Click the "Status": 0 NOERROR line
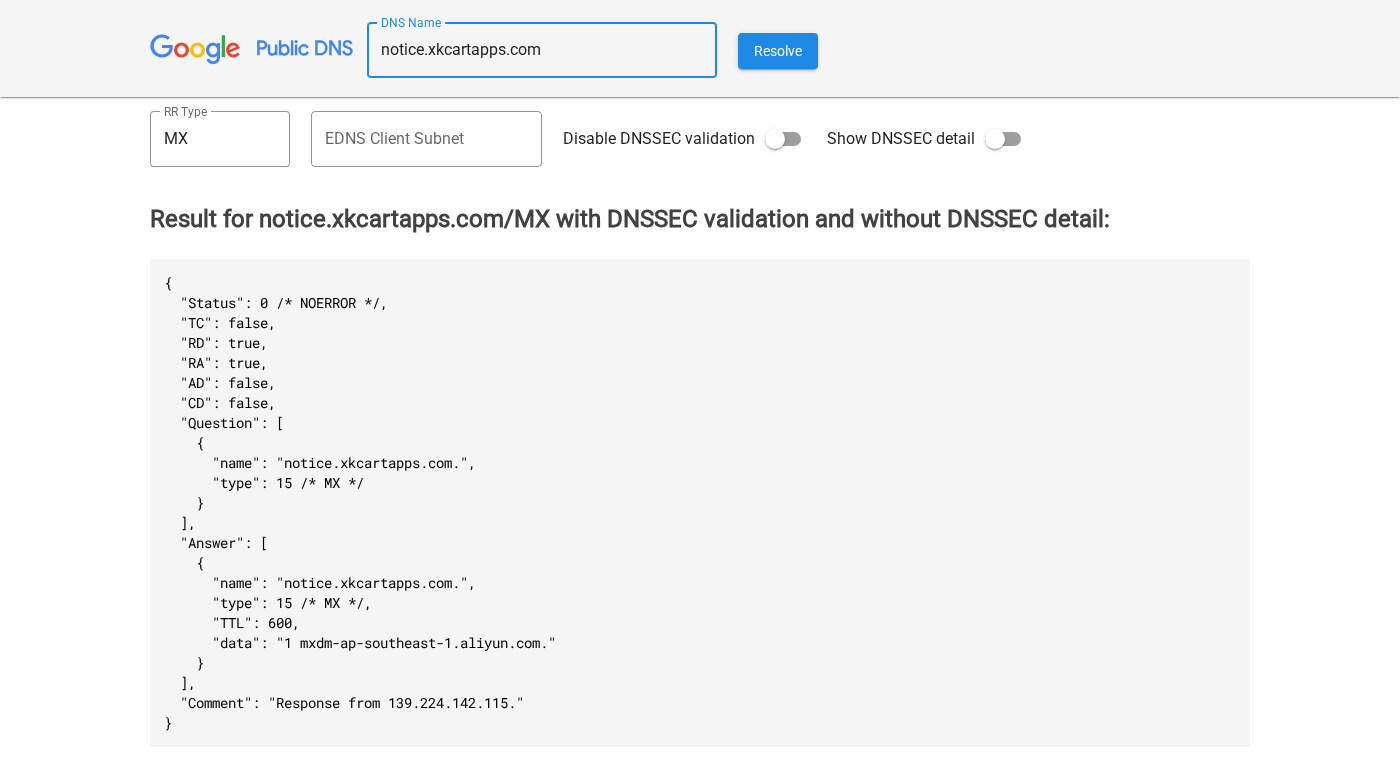The image size is (1400, 760). (284, 303)
